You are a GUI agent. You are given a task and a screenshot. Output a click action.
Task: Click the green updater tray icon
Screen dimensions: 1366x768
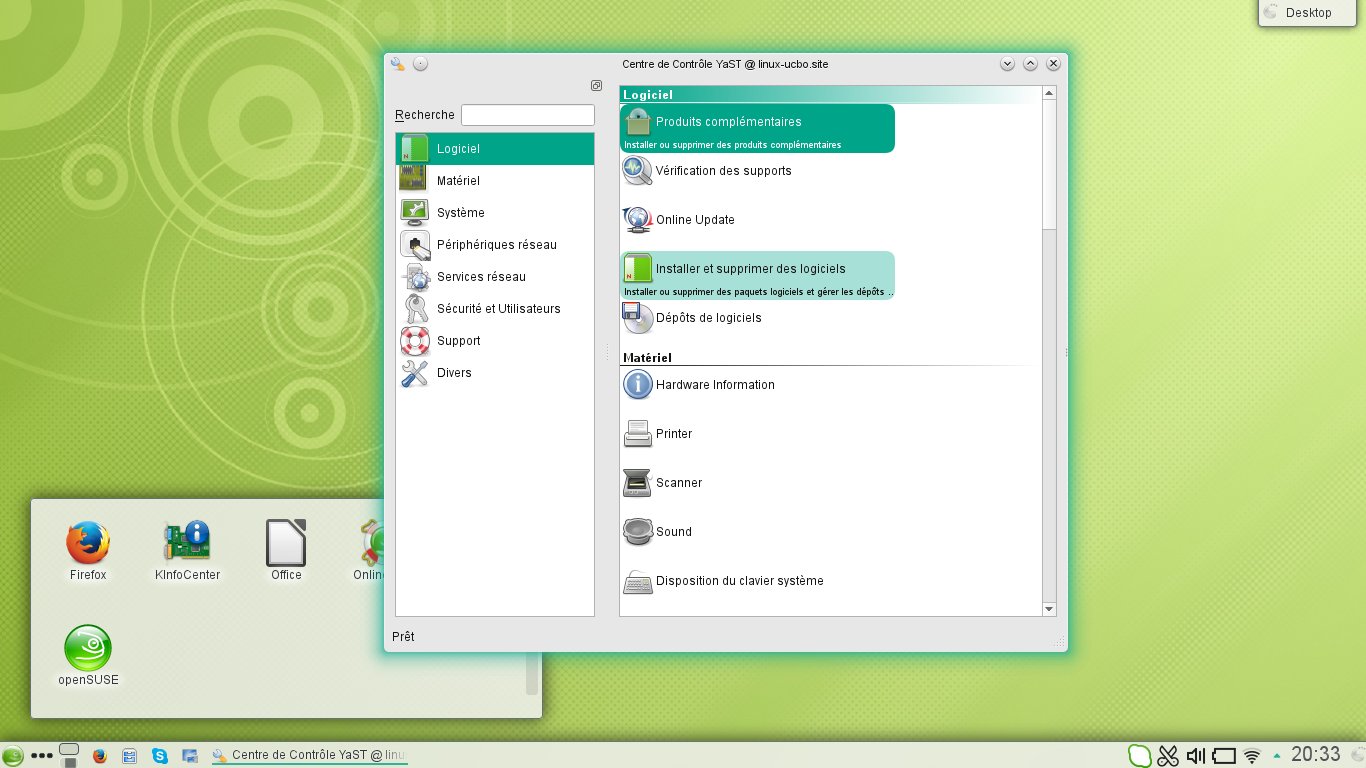(x=1139, y=756)
